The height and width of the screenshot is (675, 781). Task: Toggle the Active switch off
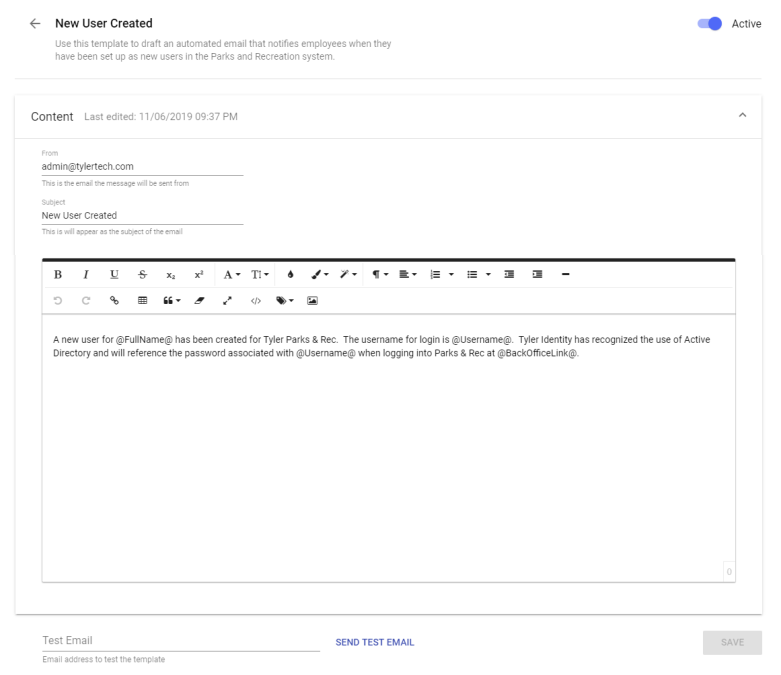coord(711,24)
